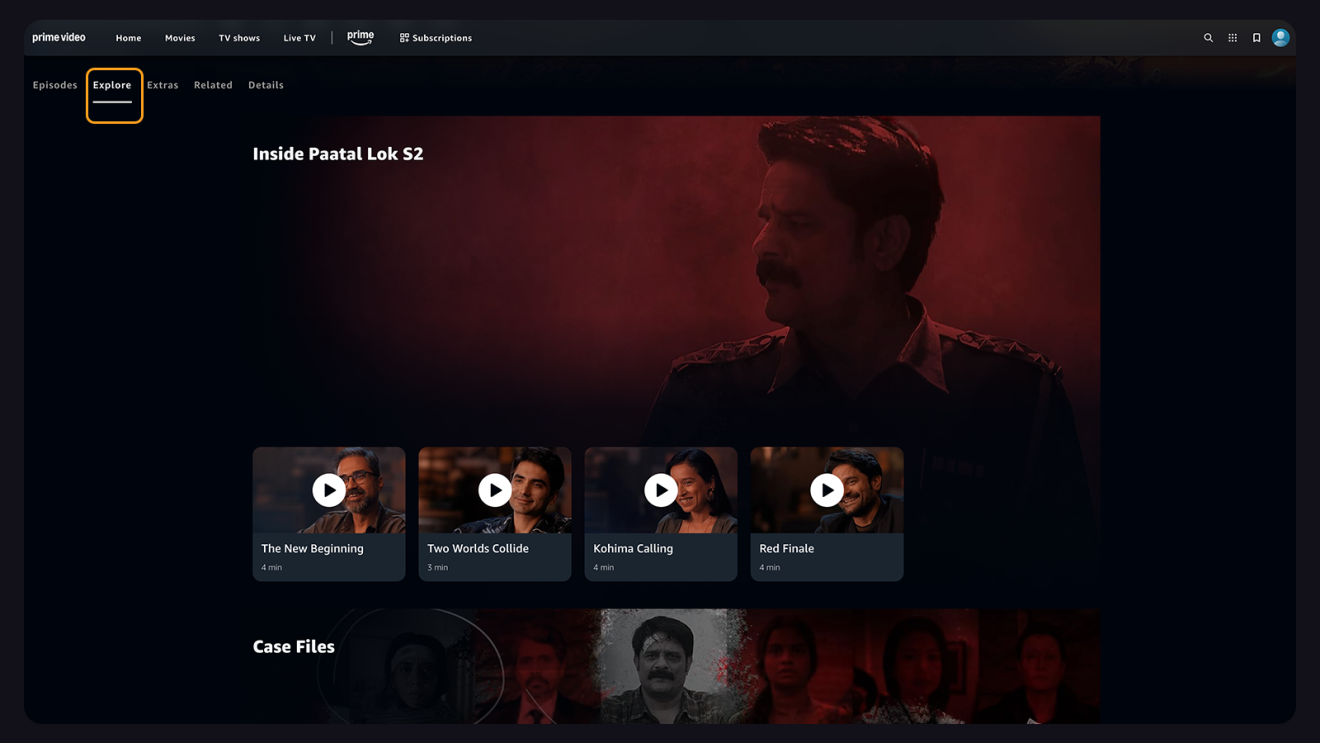
Task: Click the Prime Video logo
Action: coord(59,37)
